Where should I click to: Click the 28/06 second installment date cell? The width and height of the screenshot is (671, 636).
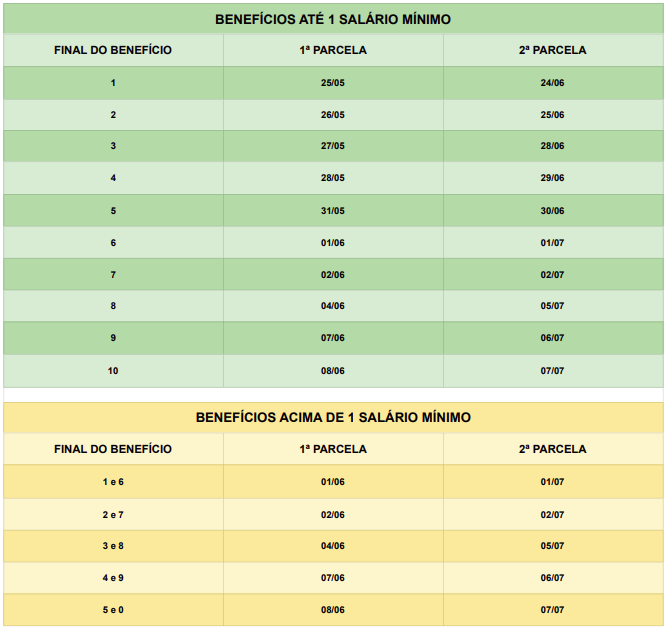pyautogui.click(x=553, y=146)
